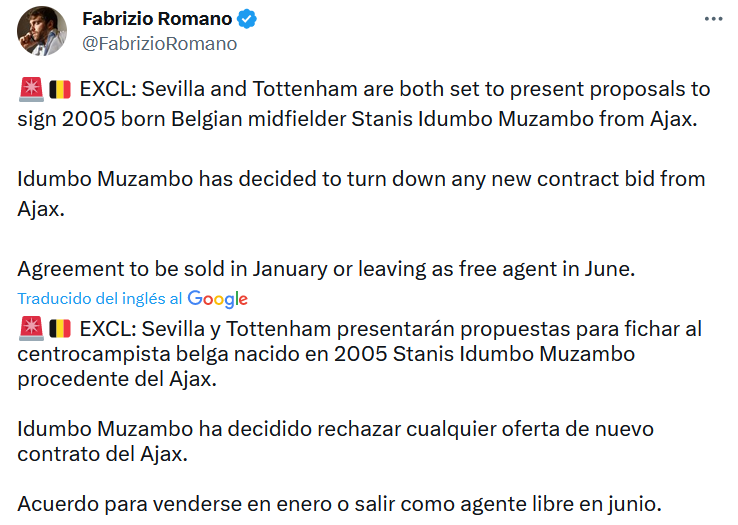This screenshot has height=525, width=738.
Task: Click the Fabrizio Romano display name
Action: [157, 19]
